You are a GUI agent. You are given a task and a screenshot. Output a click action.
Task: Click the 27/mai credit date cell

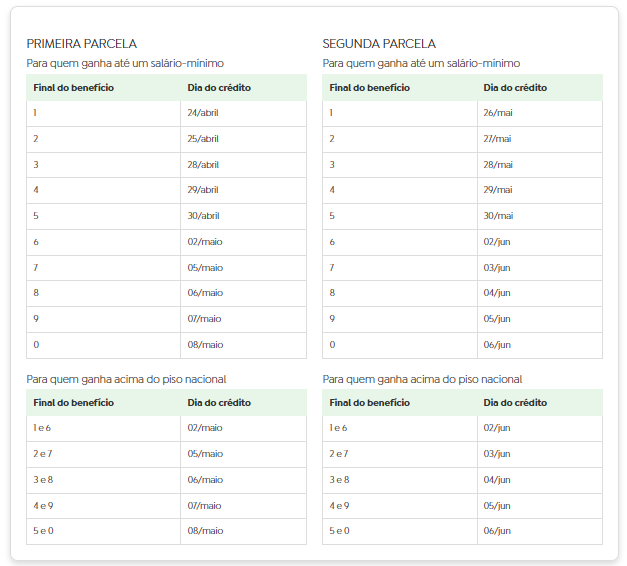(x=498, y=139)
